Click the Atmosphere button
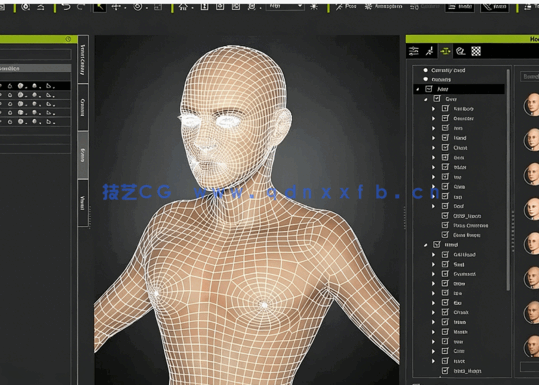The height and width of the screenshot is (385, 539). click(x=383, y=6)
